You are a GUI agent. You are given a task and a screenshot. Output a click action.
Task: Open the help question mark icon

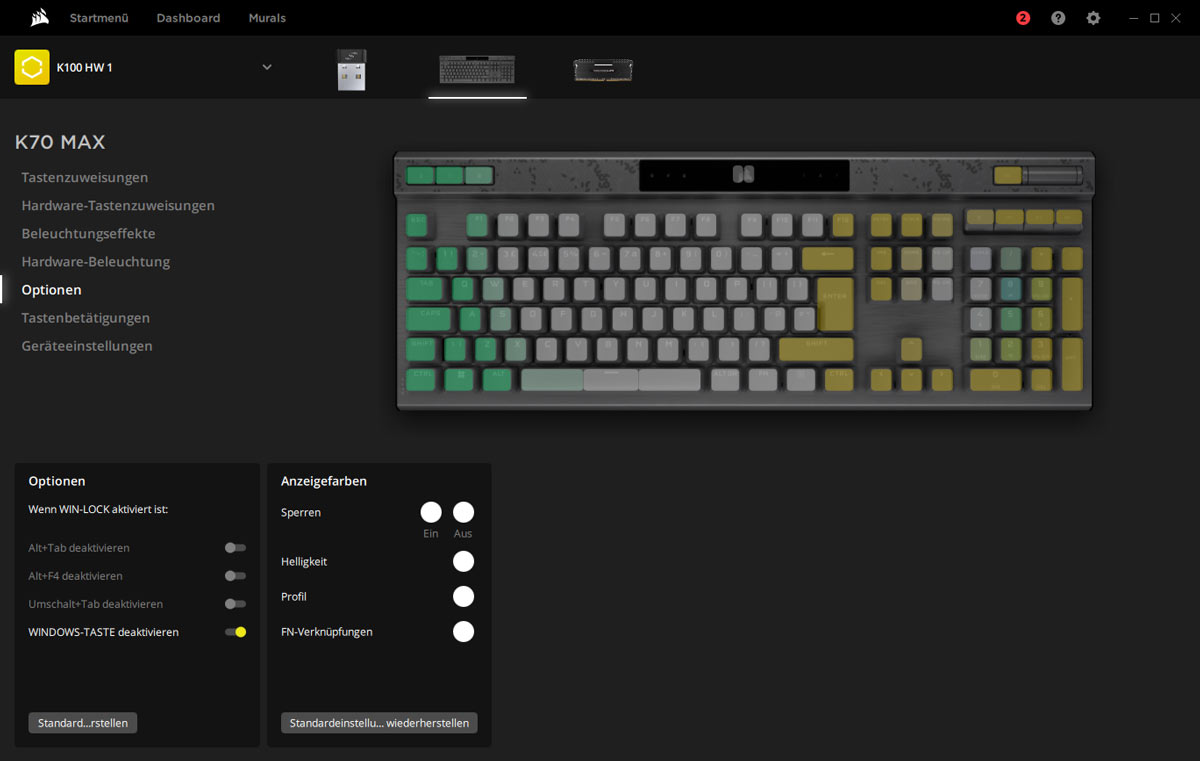[1058, 18]
